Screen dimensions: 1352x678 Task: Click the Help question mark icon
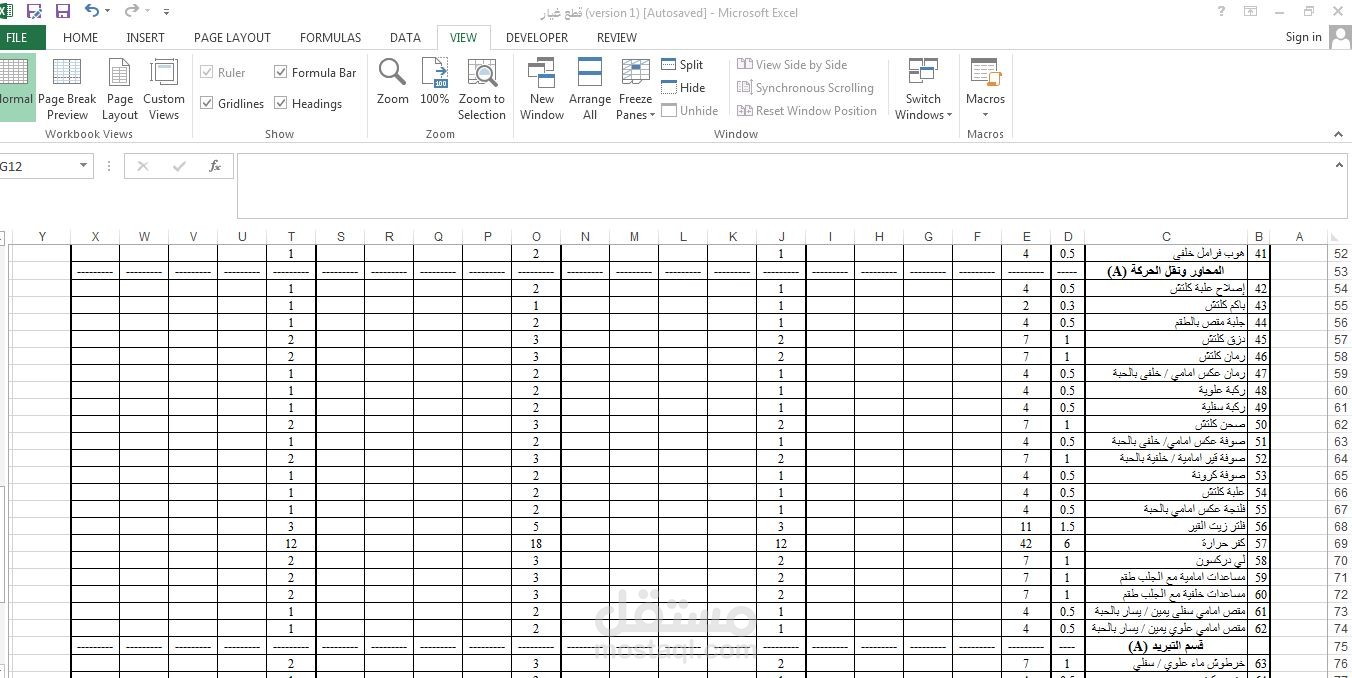pos(1221,12)
